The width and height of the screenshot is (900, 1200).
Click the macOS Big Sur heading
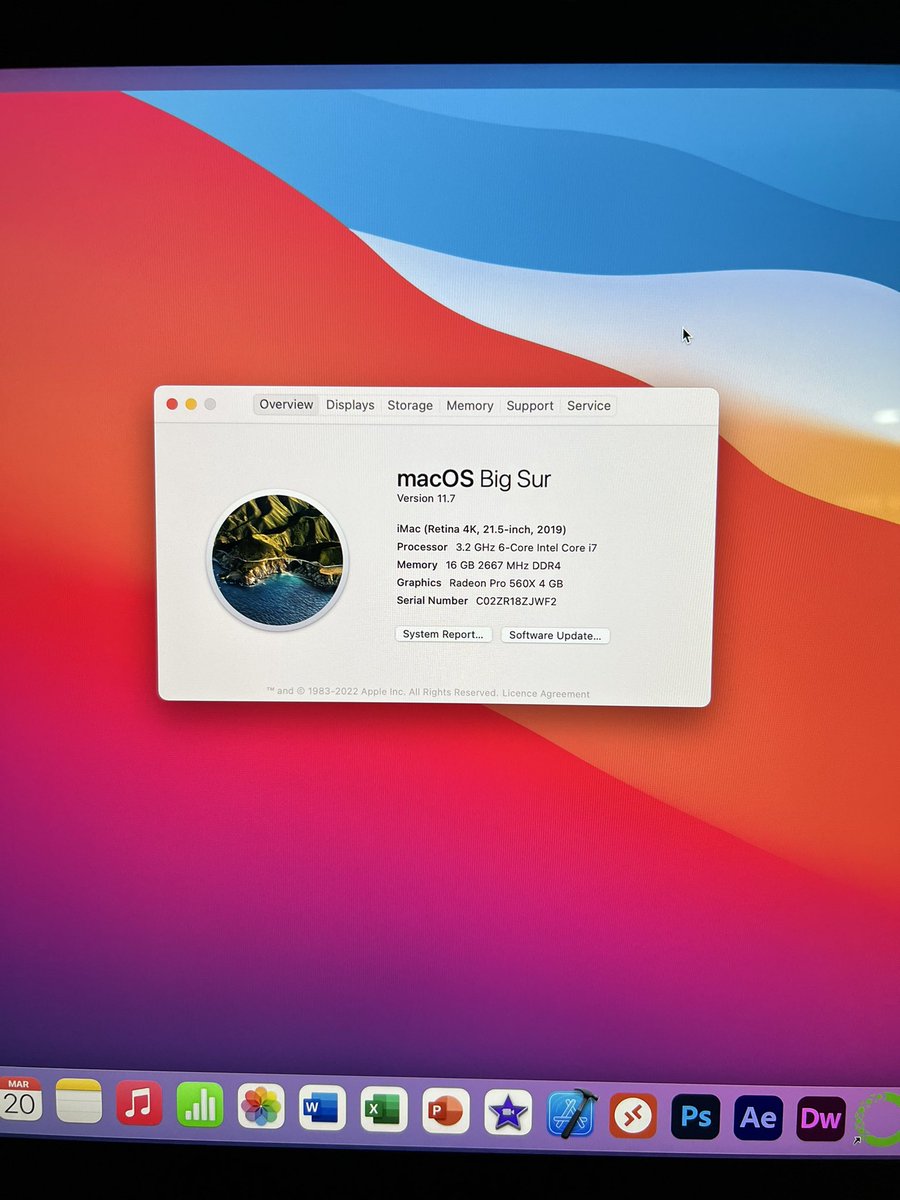click(x=474, y=478)
